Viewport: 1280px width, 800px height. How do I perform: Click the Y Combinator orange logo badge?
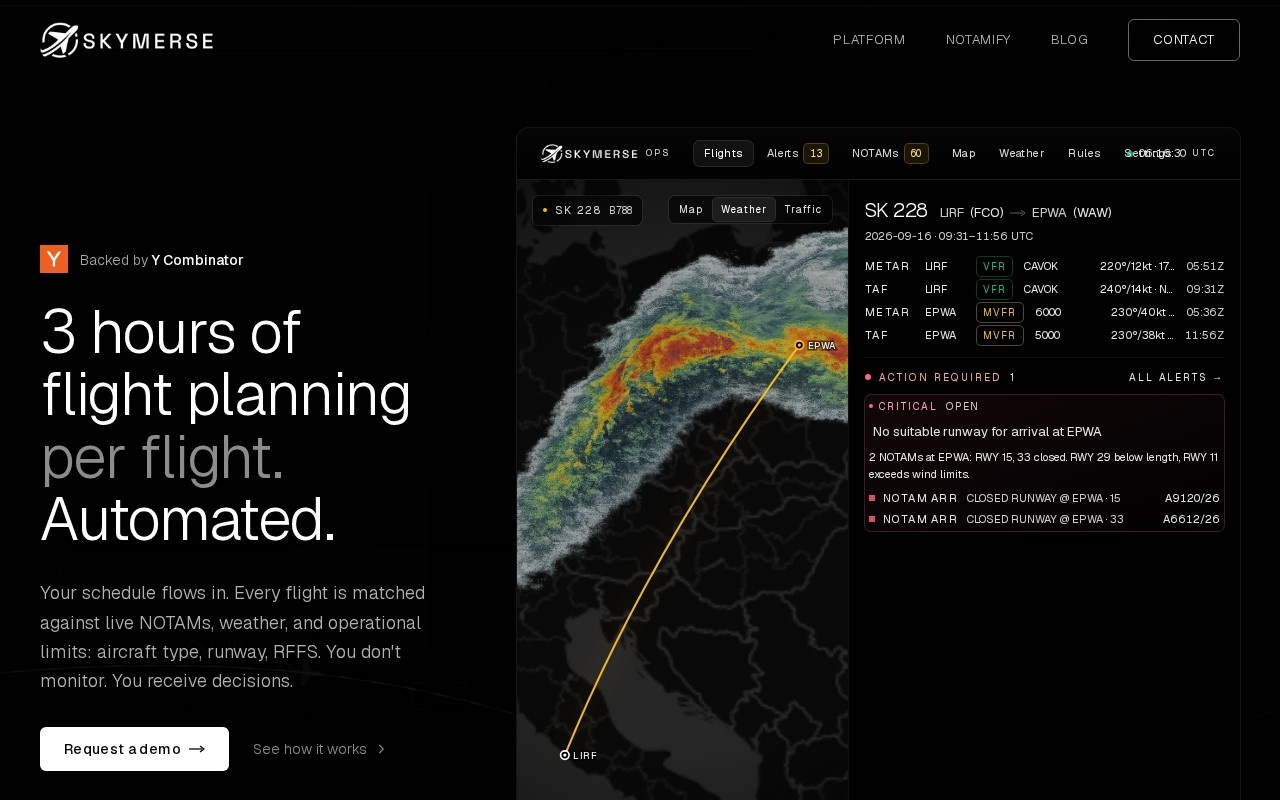click(54, 259)
